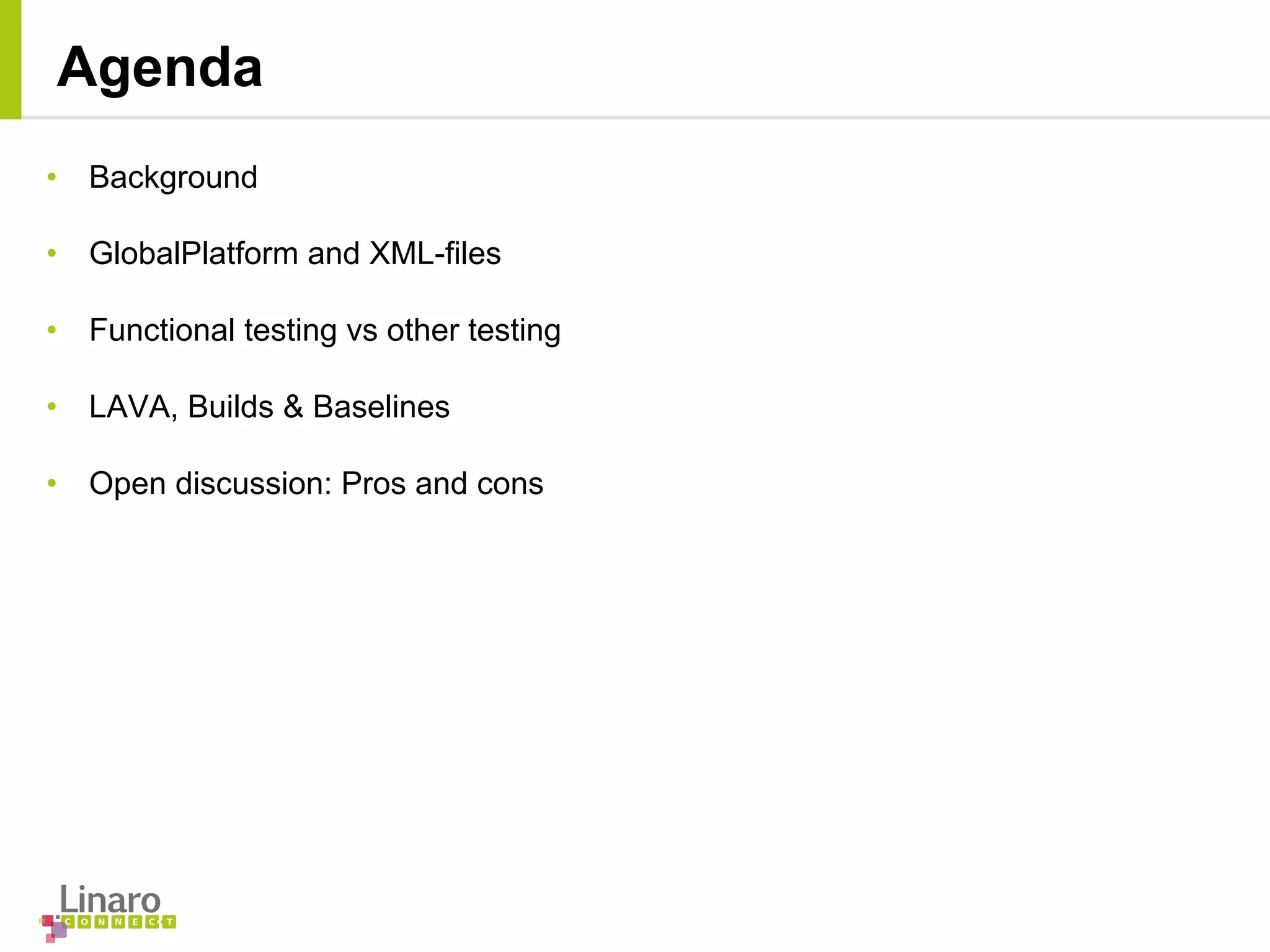Viewport: 1270px width, 952px height.
Task: Click the LAVA, Builds & Baselines line
Action: [x=269, y=407]
